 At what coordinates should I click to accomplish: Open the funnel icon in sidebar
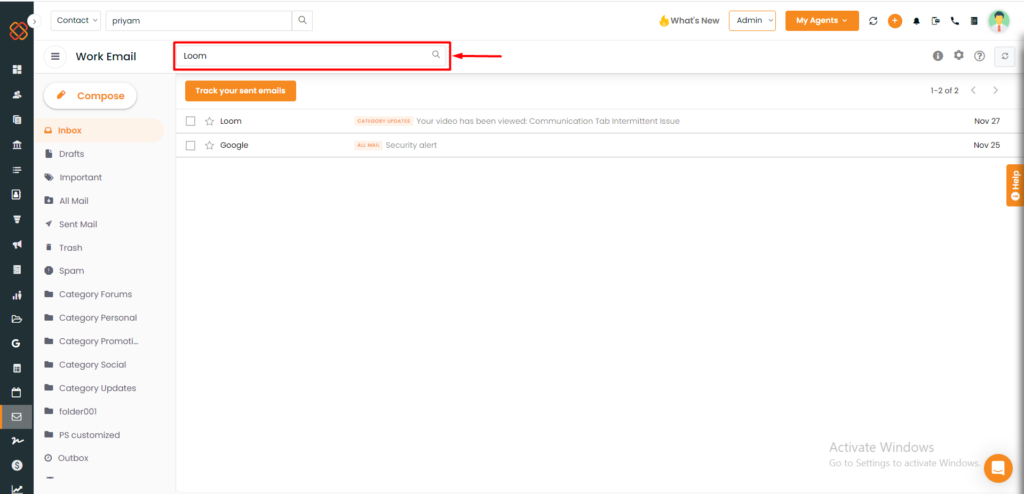pos(17,220)
